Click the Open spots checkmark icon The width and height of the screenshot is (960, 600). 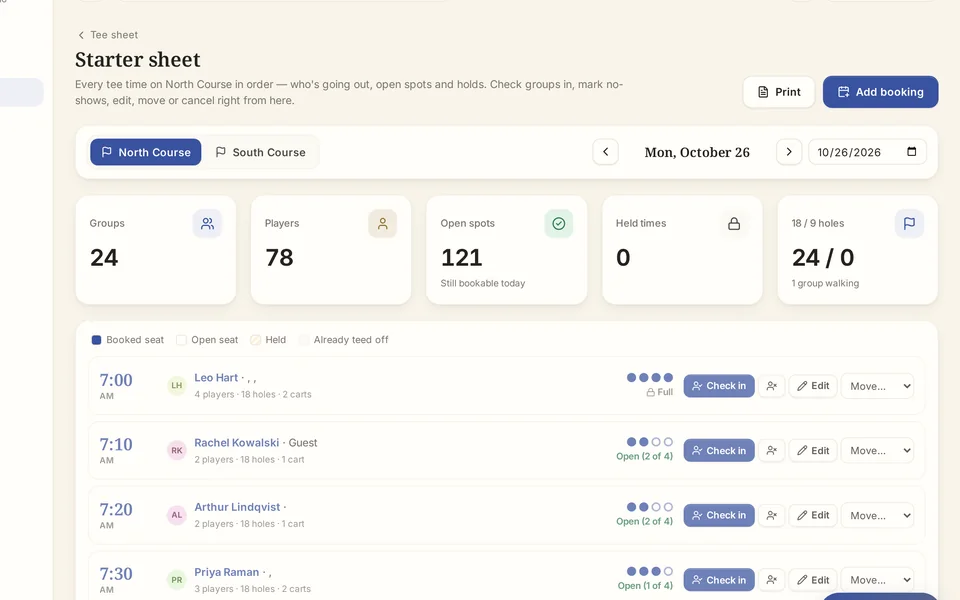pos(558,223)
